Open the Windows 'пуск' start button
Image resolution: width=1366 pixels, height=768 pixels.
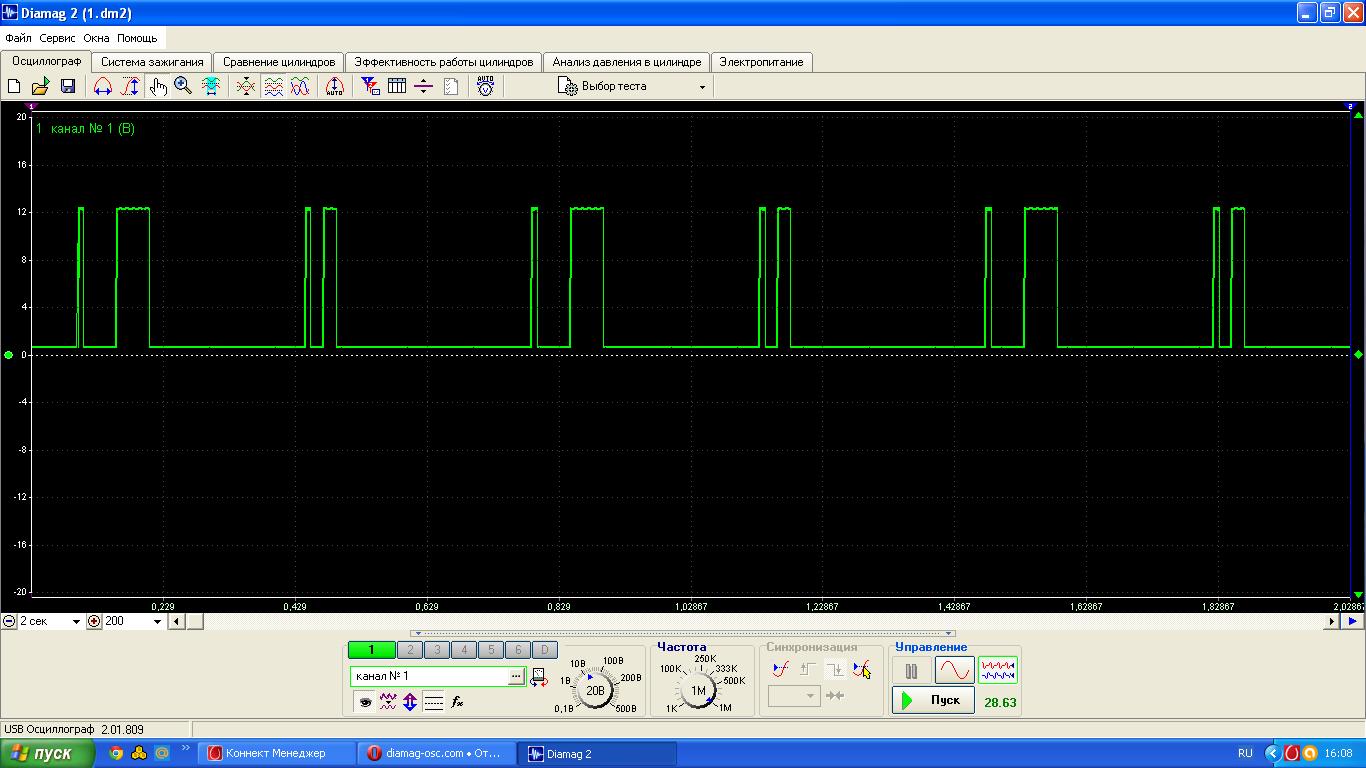(47, 753)
